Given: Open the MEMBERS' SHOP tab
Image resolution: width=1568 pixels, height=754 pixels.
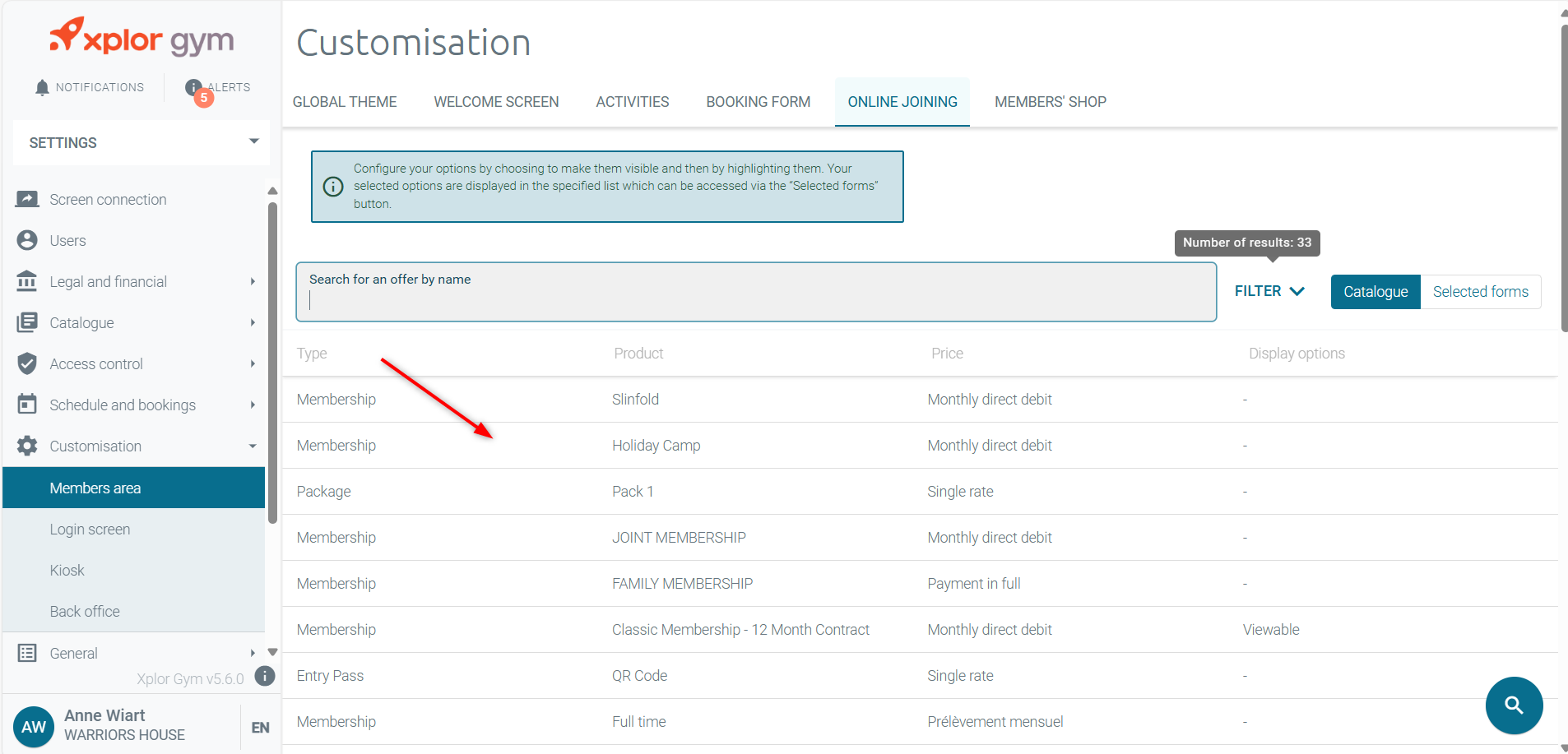Looking at the screenshot, I should pyautogui.click(x=1050, y=102).
